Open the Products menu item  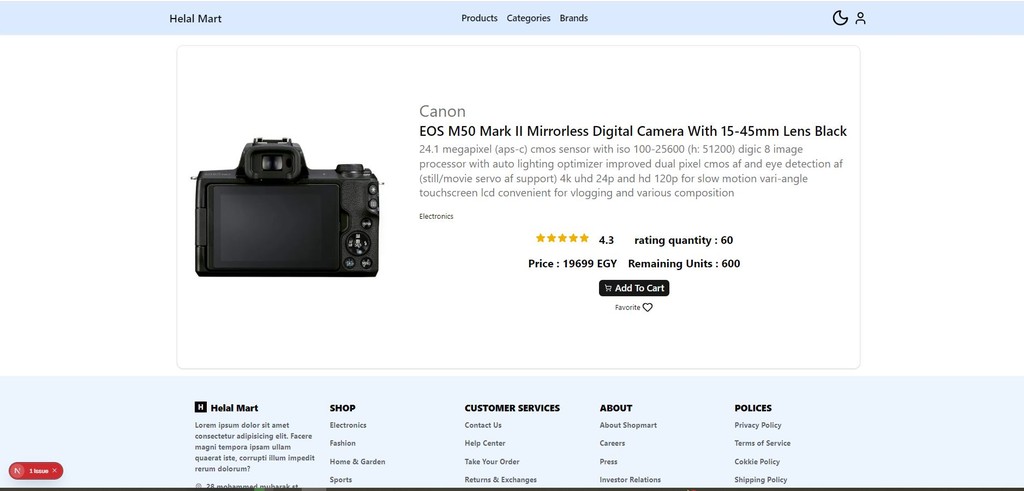coord(479,18)
